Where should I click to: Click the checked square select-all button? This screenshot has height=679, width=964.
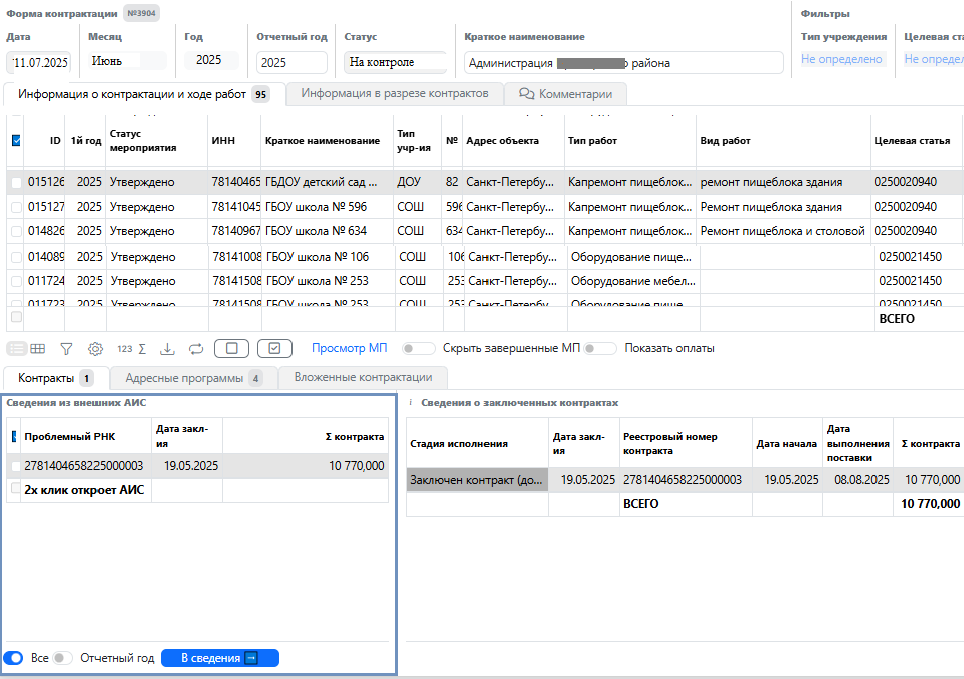(274, 349)
